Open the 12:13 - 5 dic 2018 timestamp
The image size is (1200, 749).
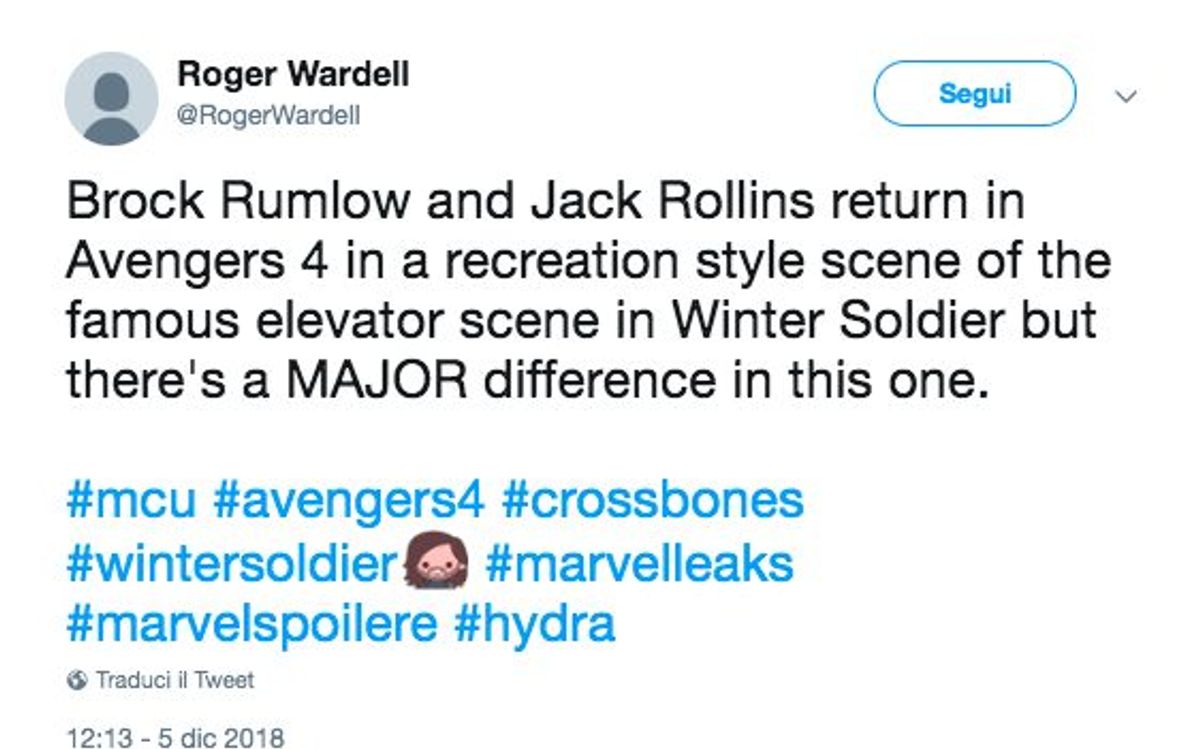click(x=175, y=738)
